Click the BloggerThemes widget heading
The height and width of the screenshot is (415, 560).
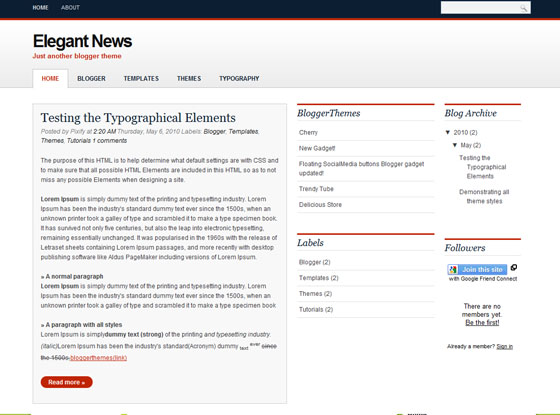point(329,113)
